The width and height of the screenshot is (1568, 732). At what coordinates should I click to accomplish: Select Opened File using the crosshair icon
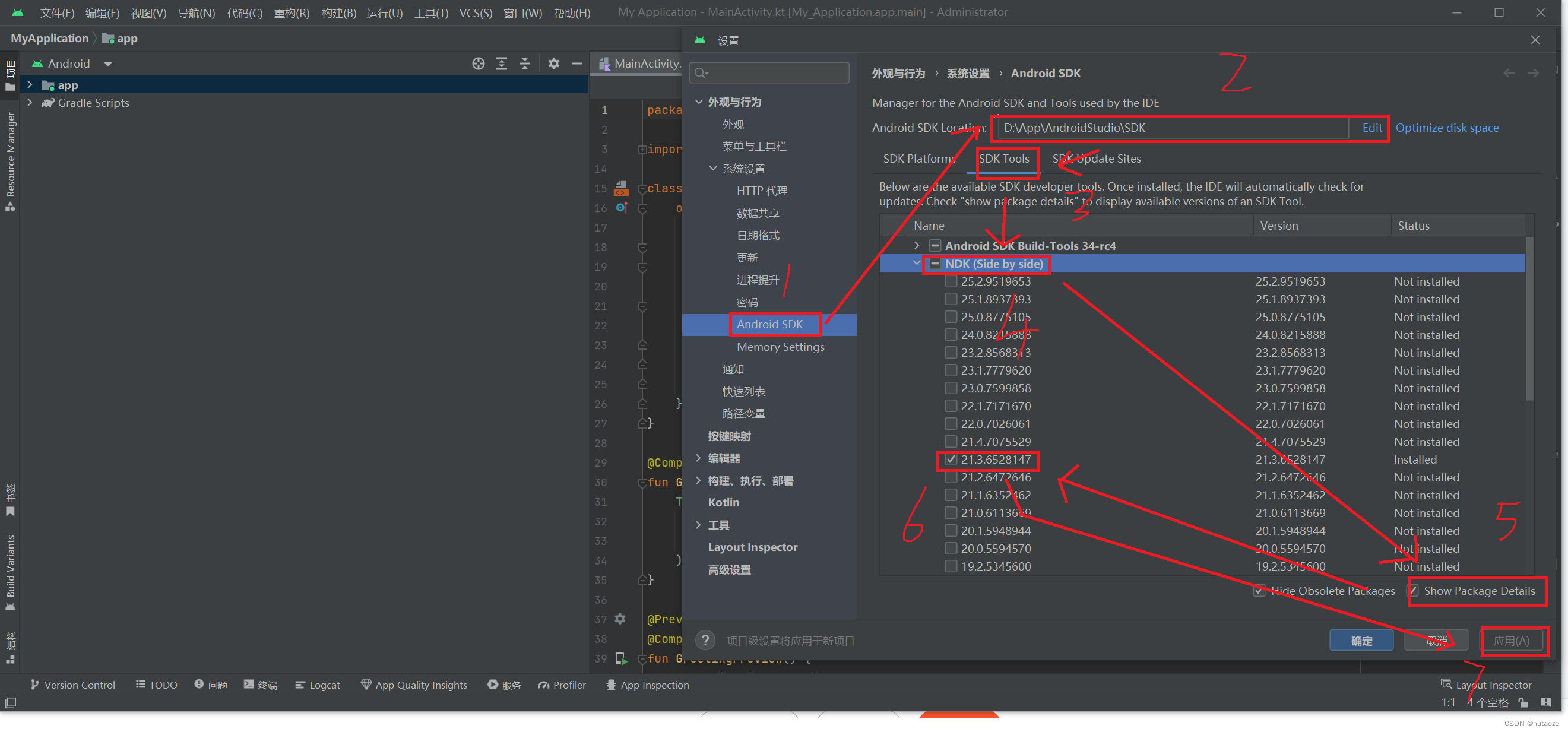478,63
